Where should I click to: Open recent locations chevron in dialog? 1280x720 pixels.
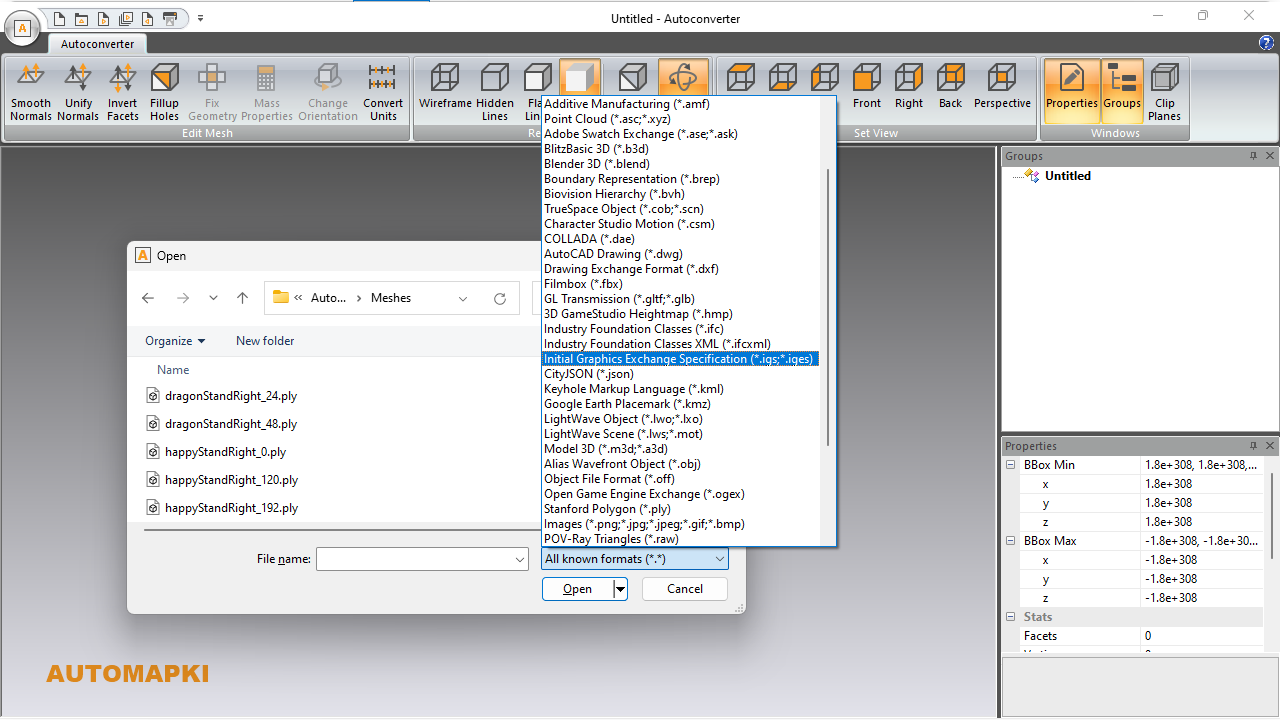(x=213, y=298)
